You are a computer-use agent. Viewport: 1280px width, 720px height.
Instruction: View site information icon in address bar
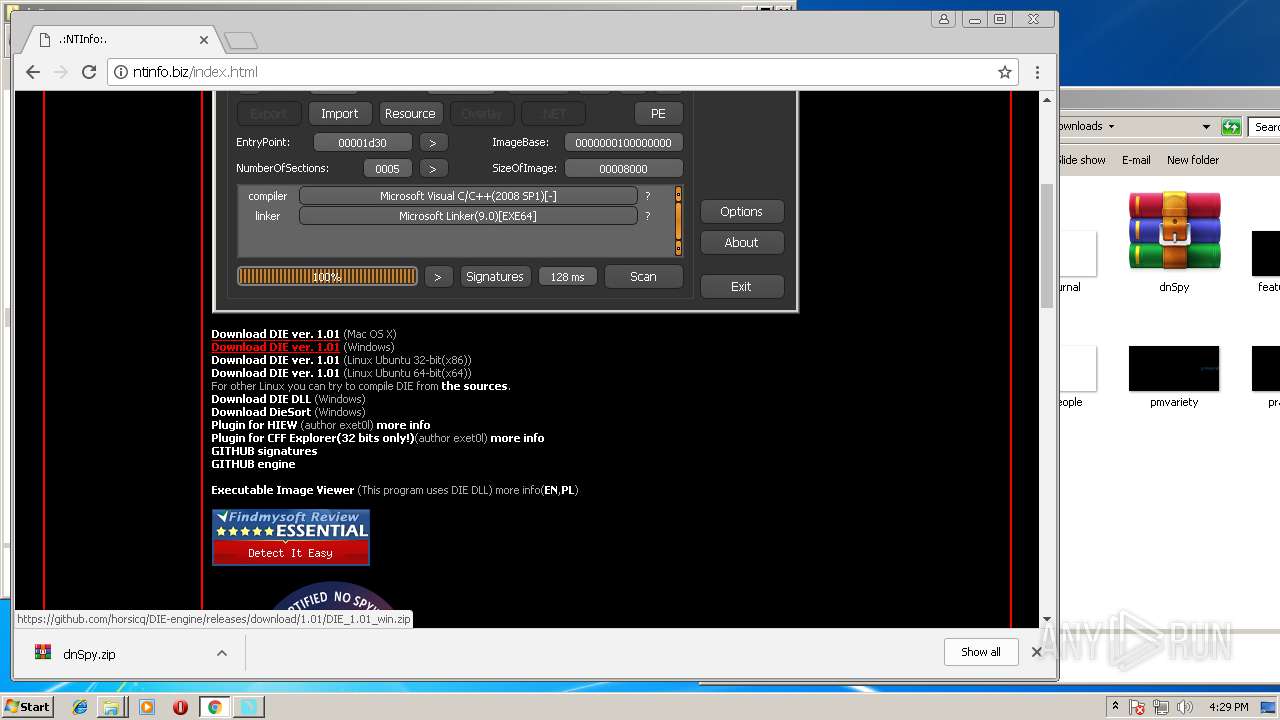(x=121, y=72)
